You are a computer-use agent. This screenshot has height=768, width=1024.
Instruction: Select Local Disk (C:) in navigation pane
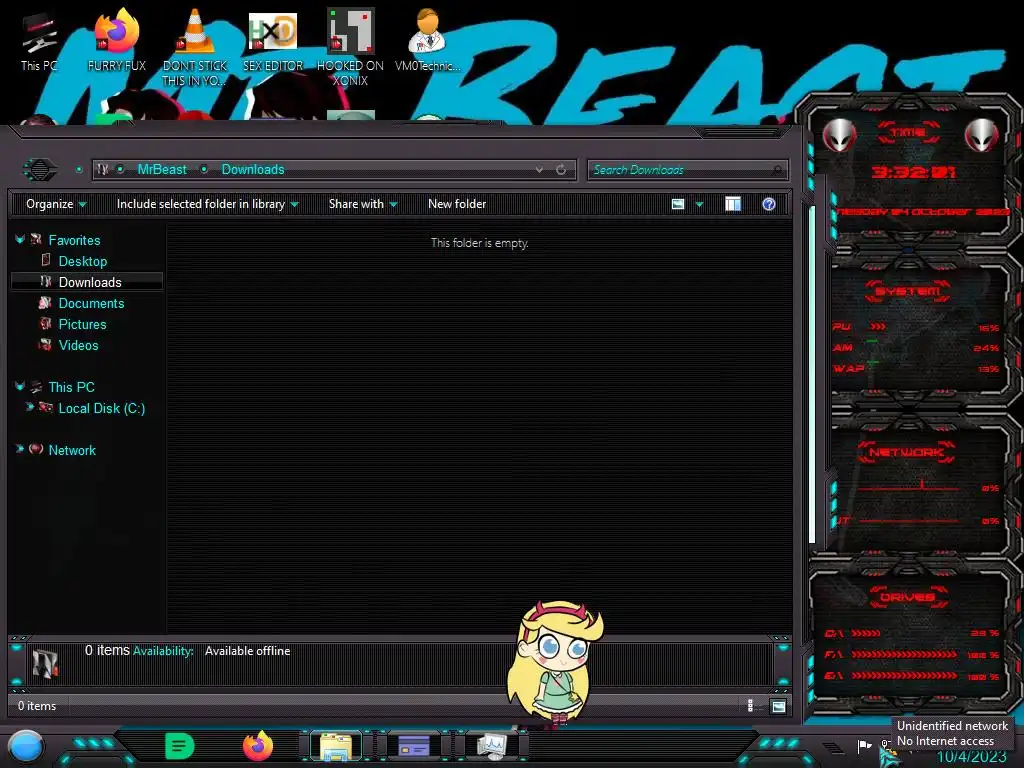click(102, 408)
